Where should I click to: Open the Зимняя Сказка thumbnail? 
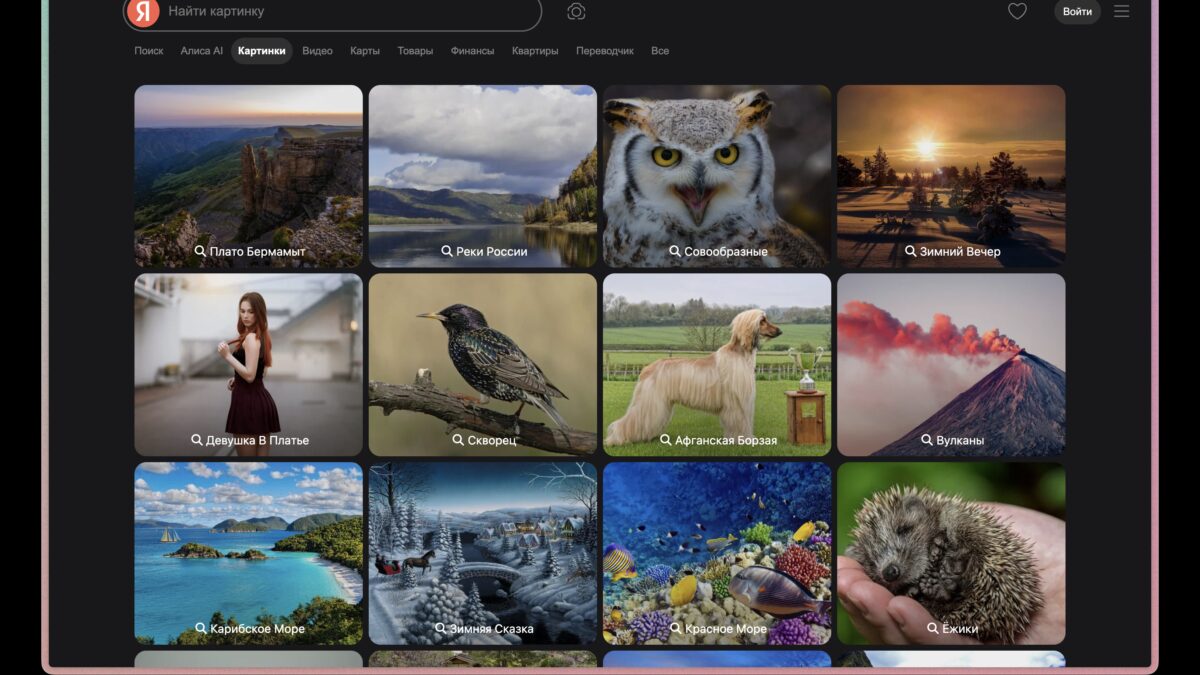483,553
